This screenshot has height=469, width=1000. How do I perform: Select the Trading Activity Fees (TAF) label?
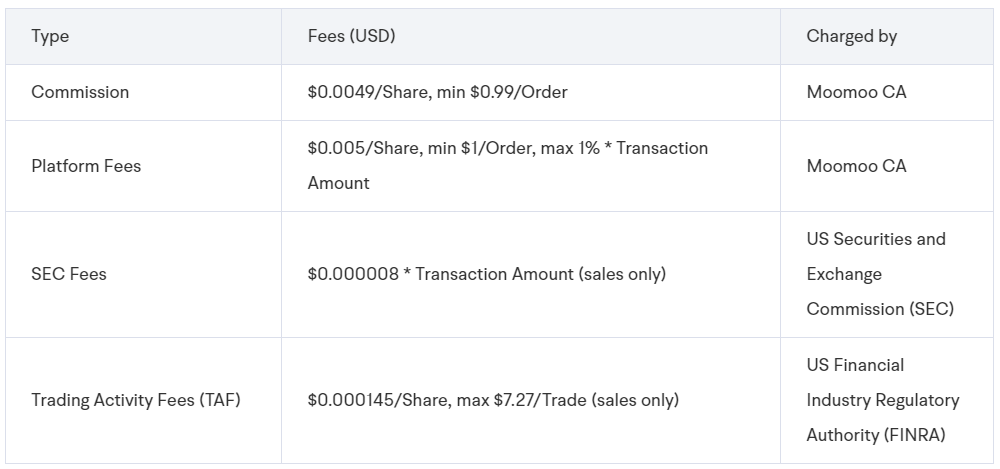tap(136, 400)
